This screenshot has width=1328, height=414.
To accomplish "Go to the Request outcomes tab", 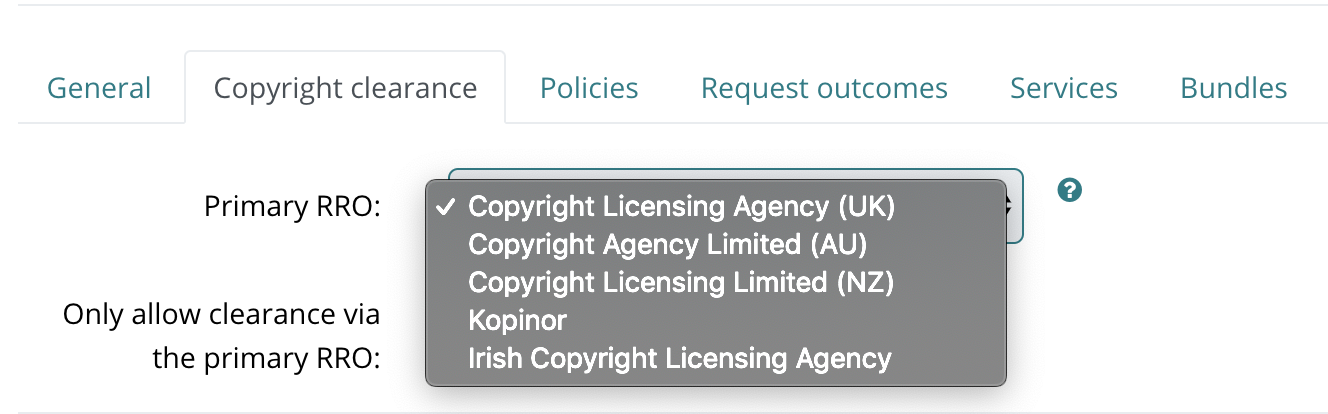I will 824,88.
